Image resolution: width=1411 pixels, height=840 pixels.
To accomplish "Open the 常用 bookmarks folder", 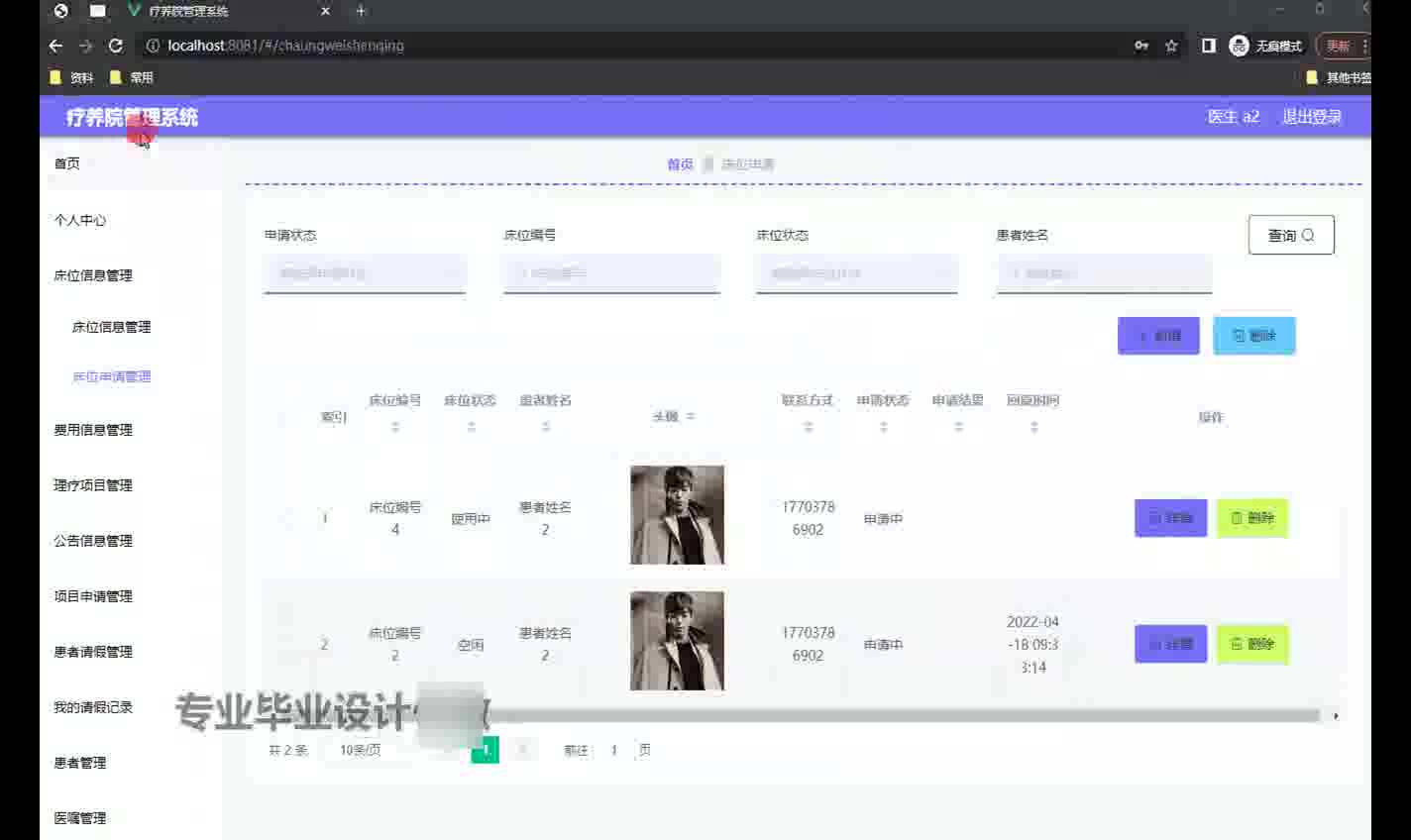I will (x=131, y=77).
